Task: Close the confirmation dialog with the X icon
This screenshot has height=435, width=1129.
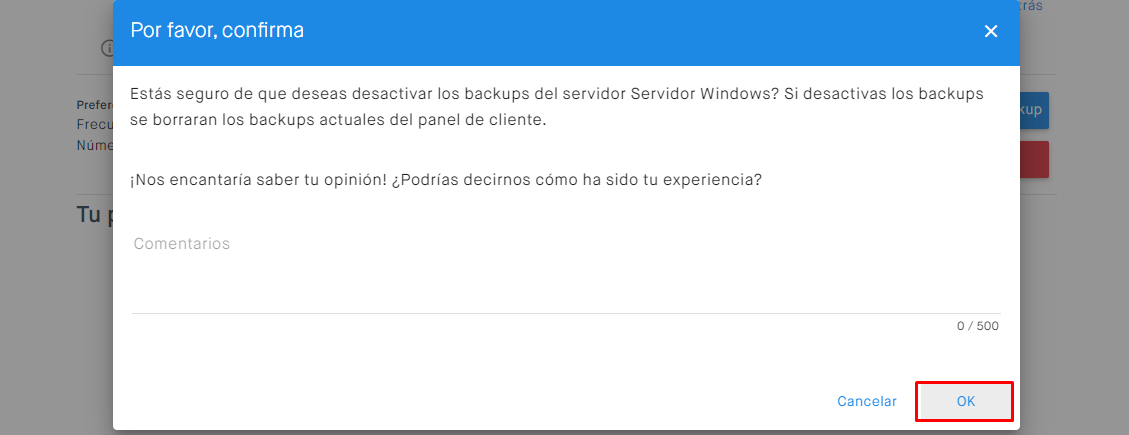Action: pos(991,31)
